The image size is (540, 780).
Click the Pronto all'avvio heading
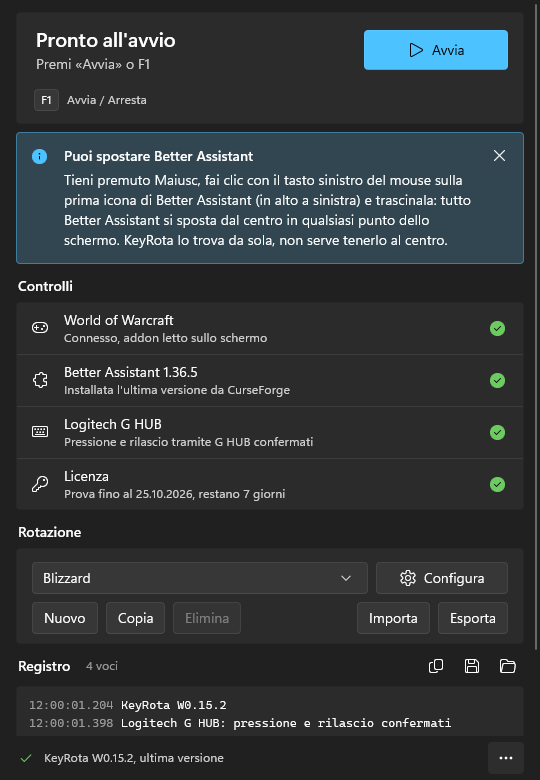click(105, 40)
